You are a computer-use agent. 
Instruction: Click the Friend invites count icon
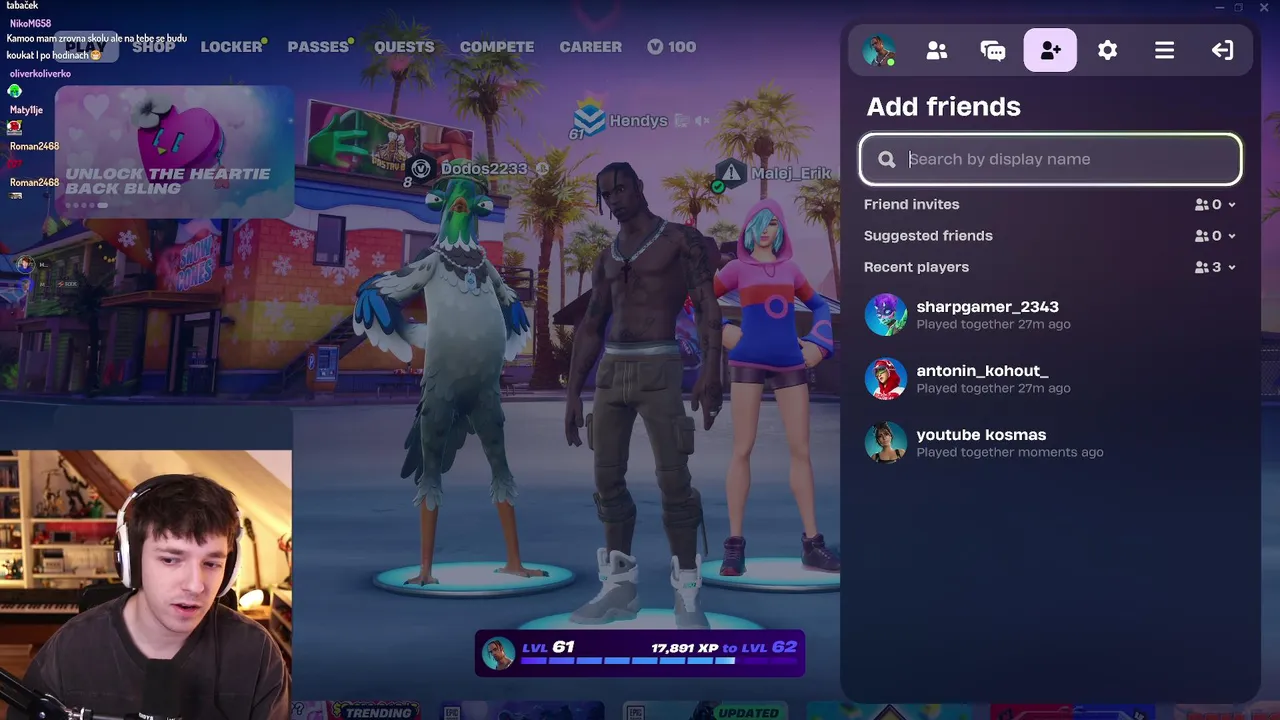(1201, 204)
